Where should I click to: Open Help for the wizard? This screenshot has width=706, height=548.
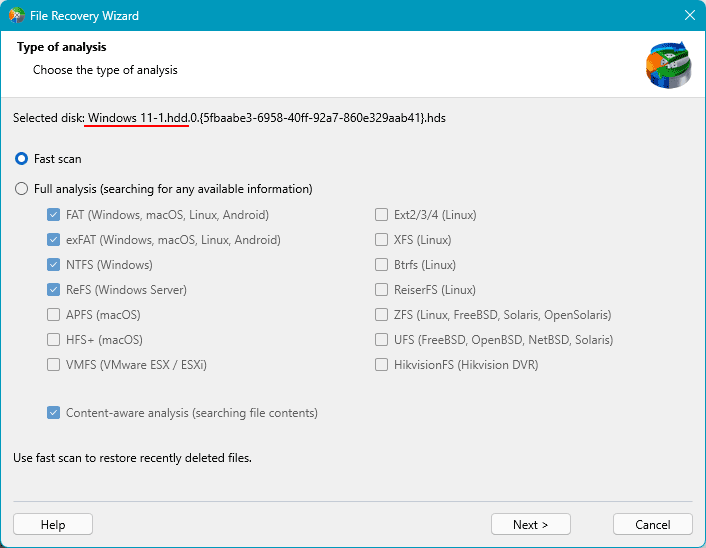53,524
